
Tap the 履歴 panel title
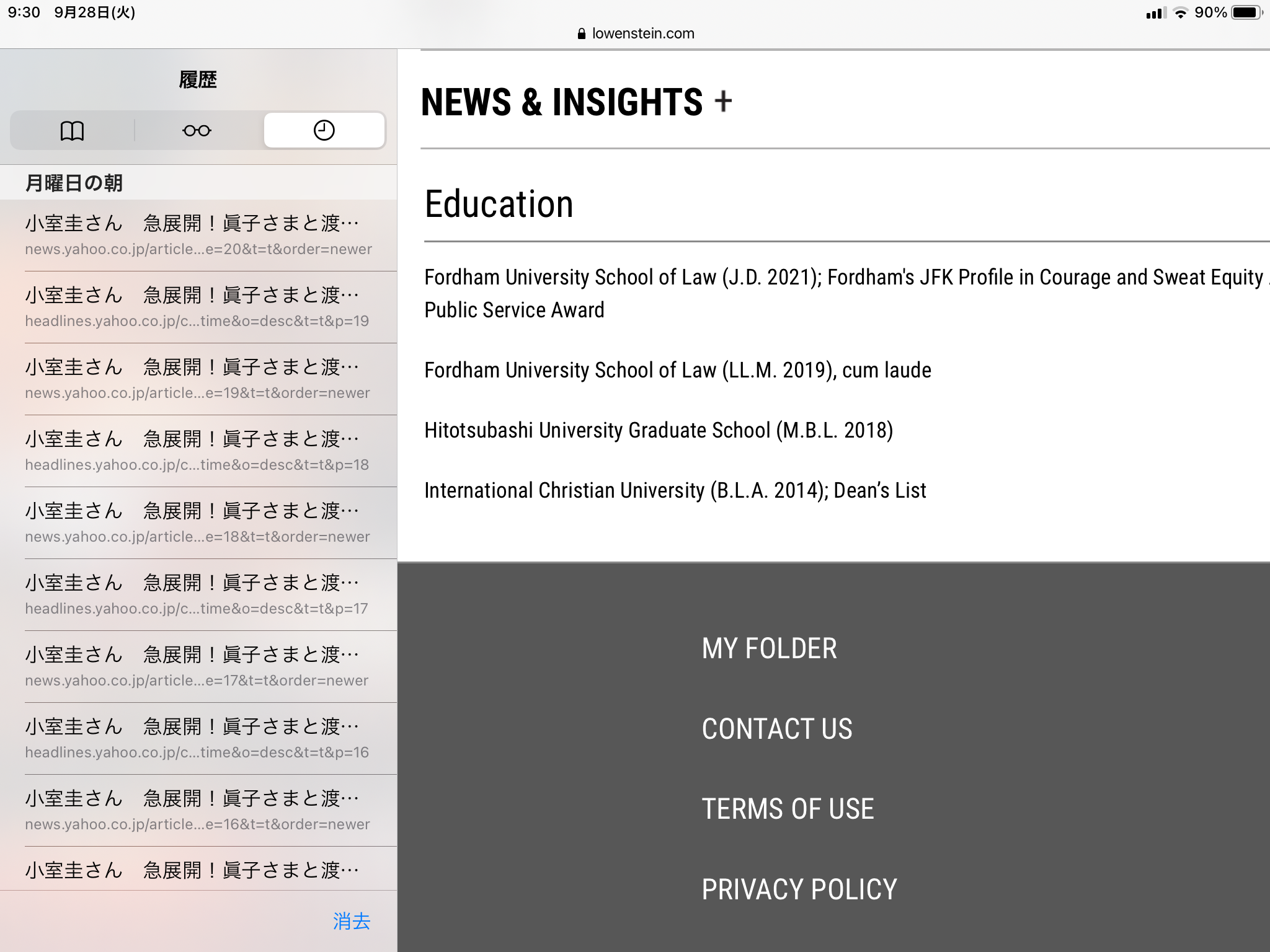point(198,79)
